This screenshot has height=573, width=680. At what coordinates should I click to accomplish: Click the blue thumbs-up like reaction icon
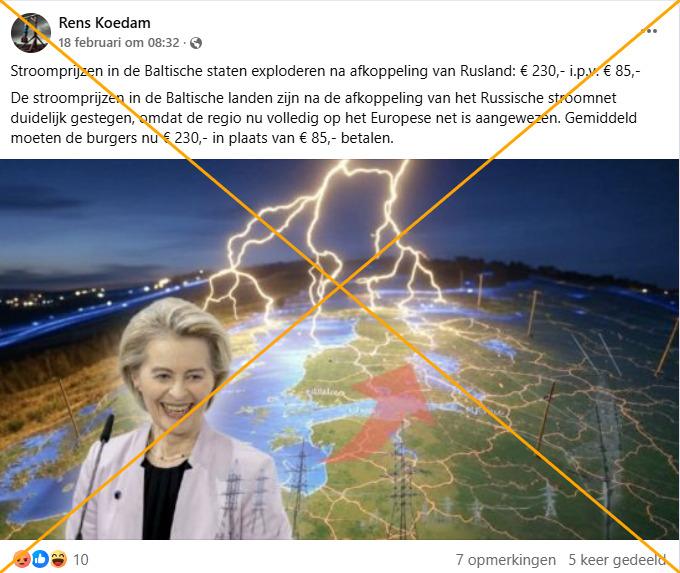[40, 559]
